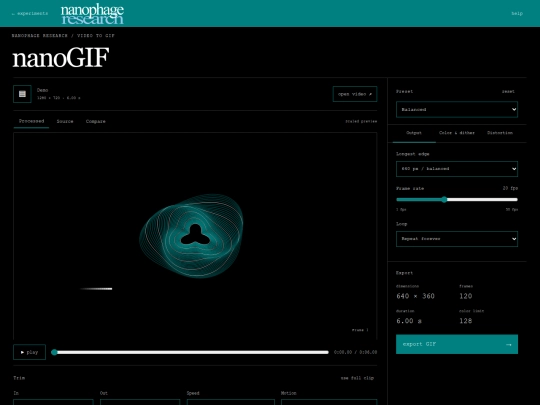Click the 6.00 s duration value
Image resolution: width=540 pixels, height=405 pixels.
[x=409, y=321]
